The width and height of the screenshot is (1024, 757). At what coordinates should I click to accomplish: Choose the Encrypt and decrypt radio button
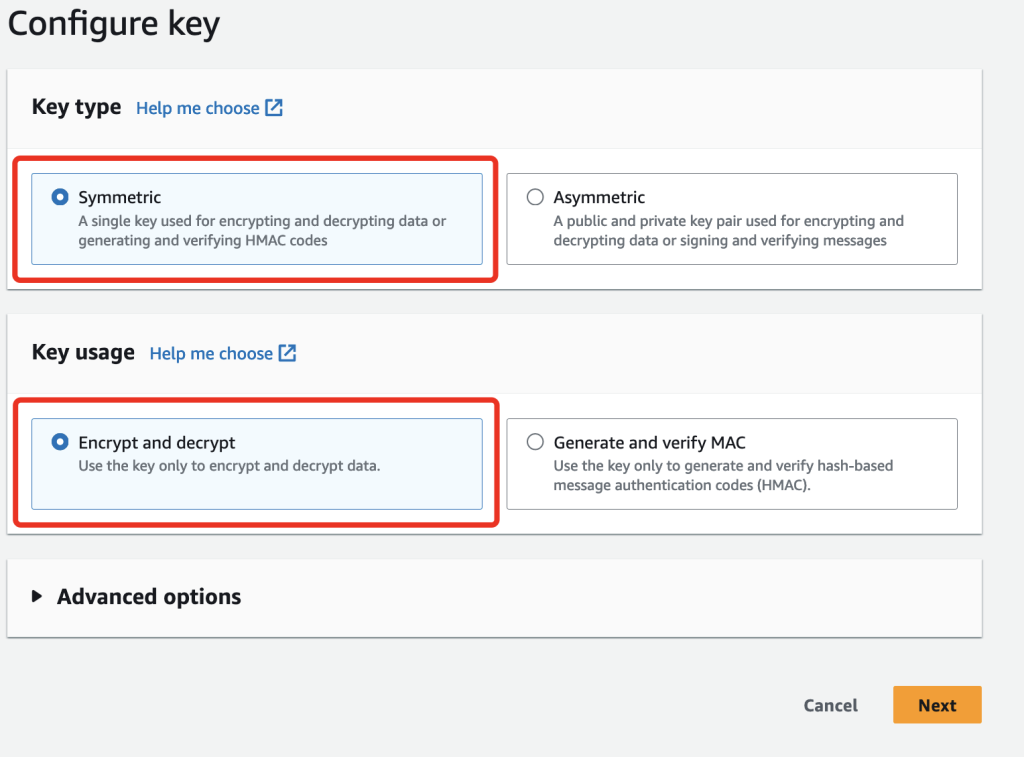(x=60, y=442)
